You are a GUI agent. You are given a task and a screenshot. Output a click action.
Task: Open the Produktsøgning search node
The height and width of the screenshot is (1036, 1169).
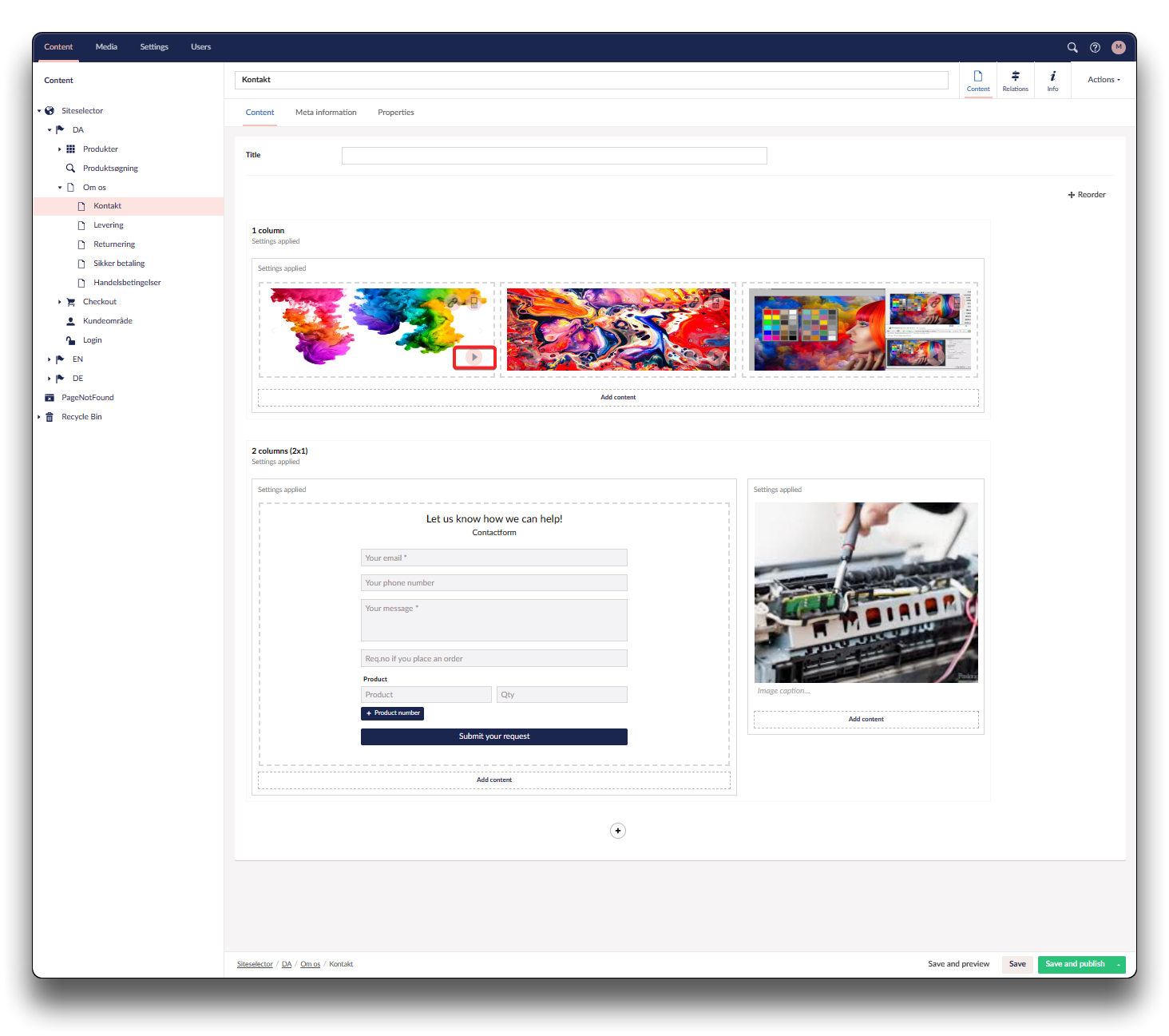[110, 169]
